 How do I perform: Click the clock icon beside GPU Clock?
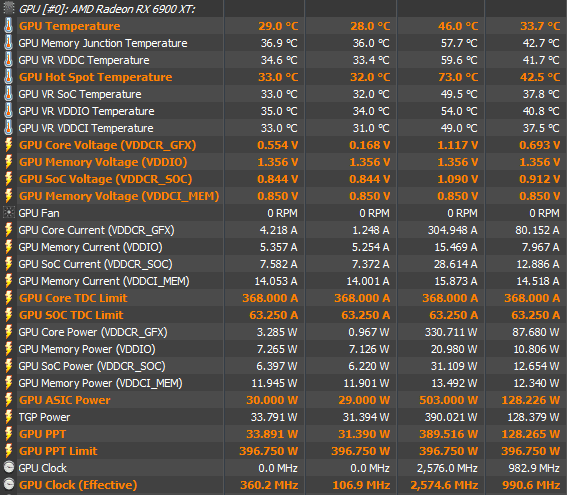pyautogui.click(x=9, y=467)
